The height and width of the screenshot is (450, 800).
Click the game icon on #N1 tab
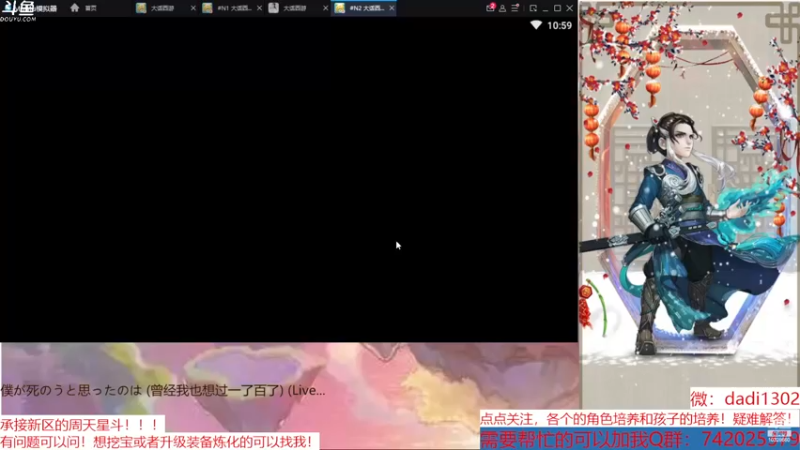207,8
